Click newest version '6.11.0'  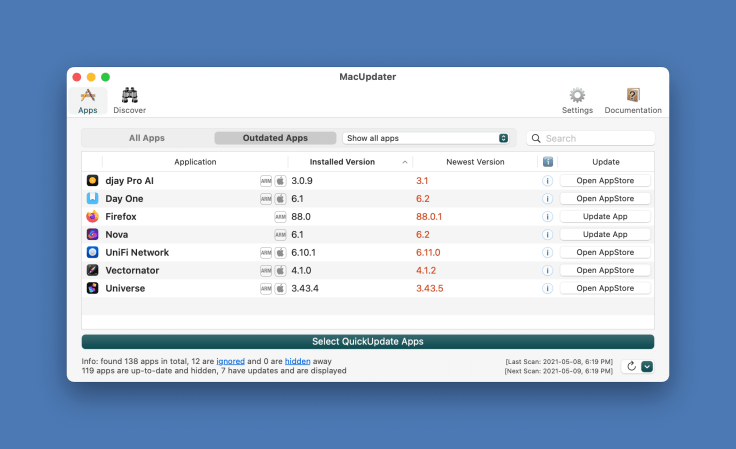click(428, 252)
